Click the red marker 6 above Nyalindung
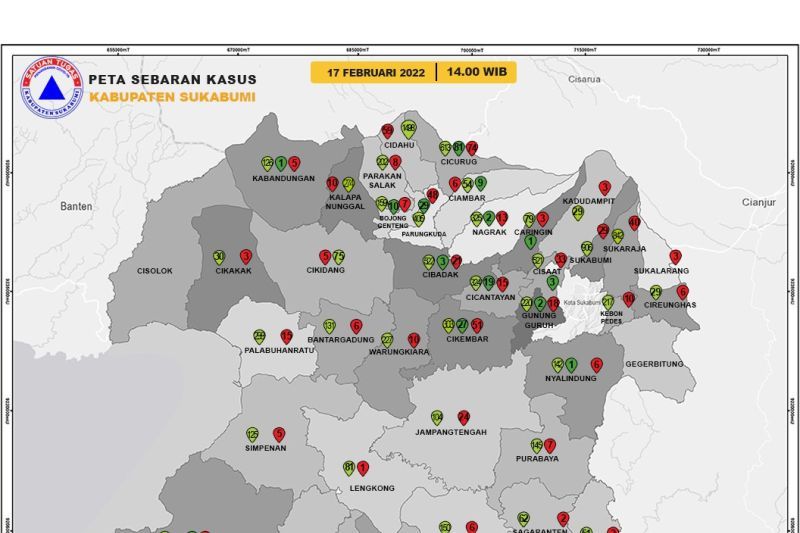Viewport: 800px width, 533px height. pos(596,365)
